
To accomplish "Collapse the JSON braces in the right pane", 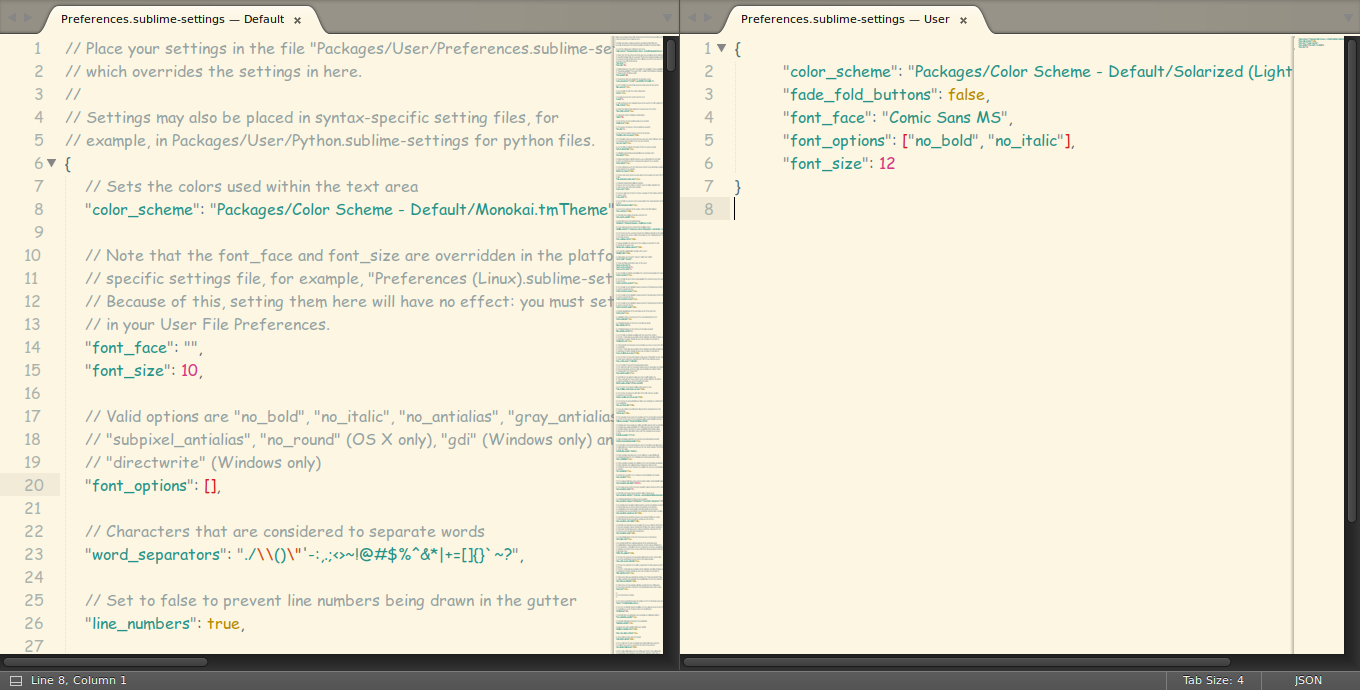I will [x=721, y=47].
